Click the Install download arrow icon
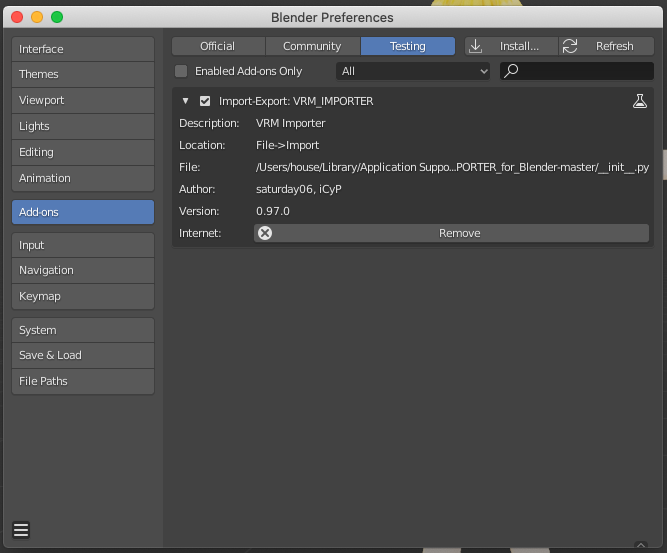Viewport: 667px width, 553px height. coord(475,46)
